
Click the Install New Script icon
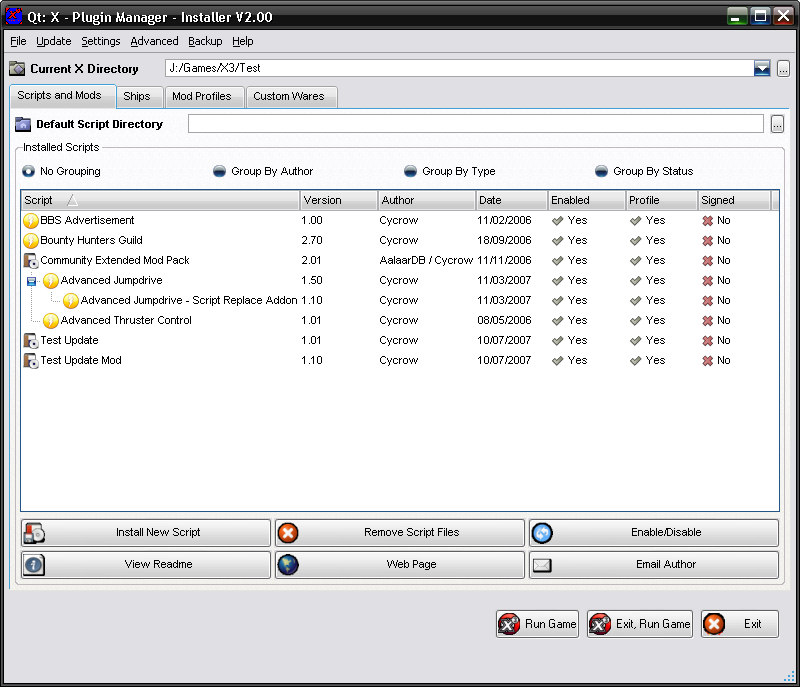pos(34,532)
